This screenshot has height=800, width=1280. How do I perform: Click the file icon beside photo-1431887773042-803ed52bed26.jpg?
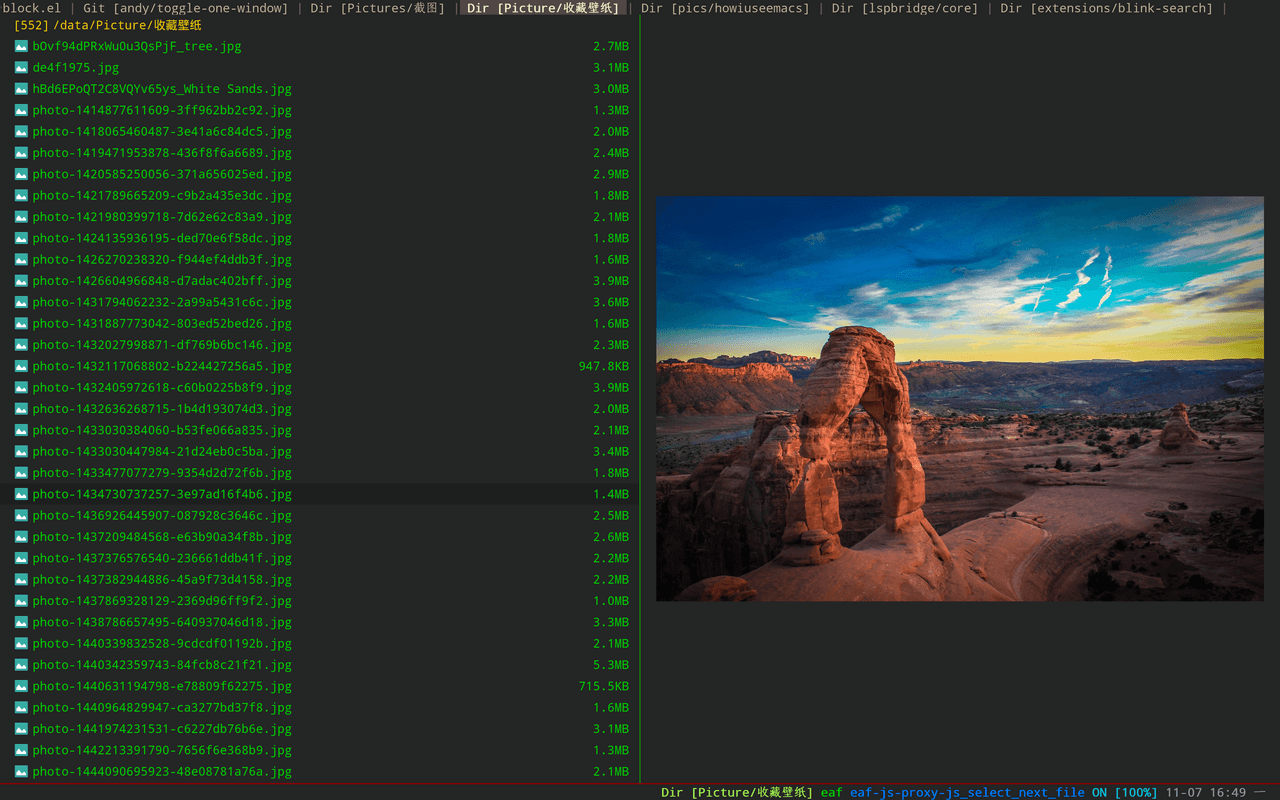click(x=21, y=324)
